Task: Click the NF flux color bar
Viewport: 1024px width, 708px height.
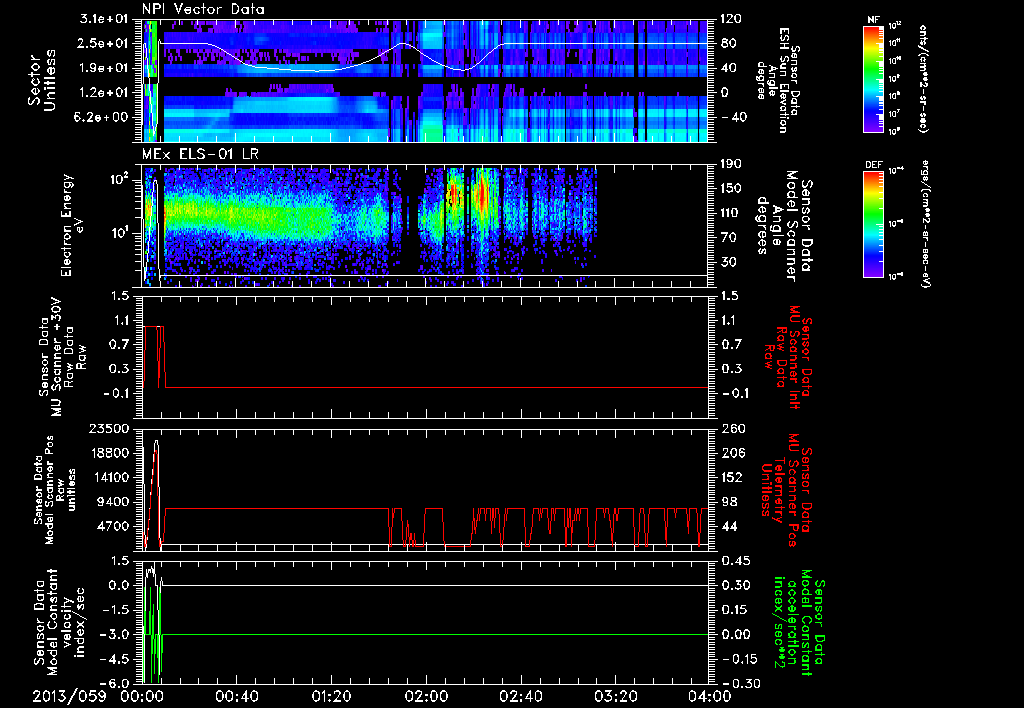Action: (873, 78)
